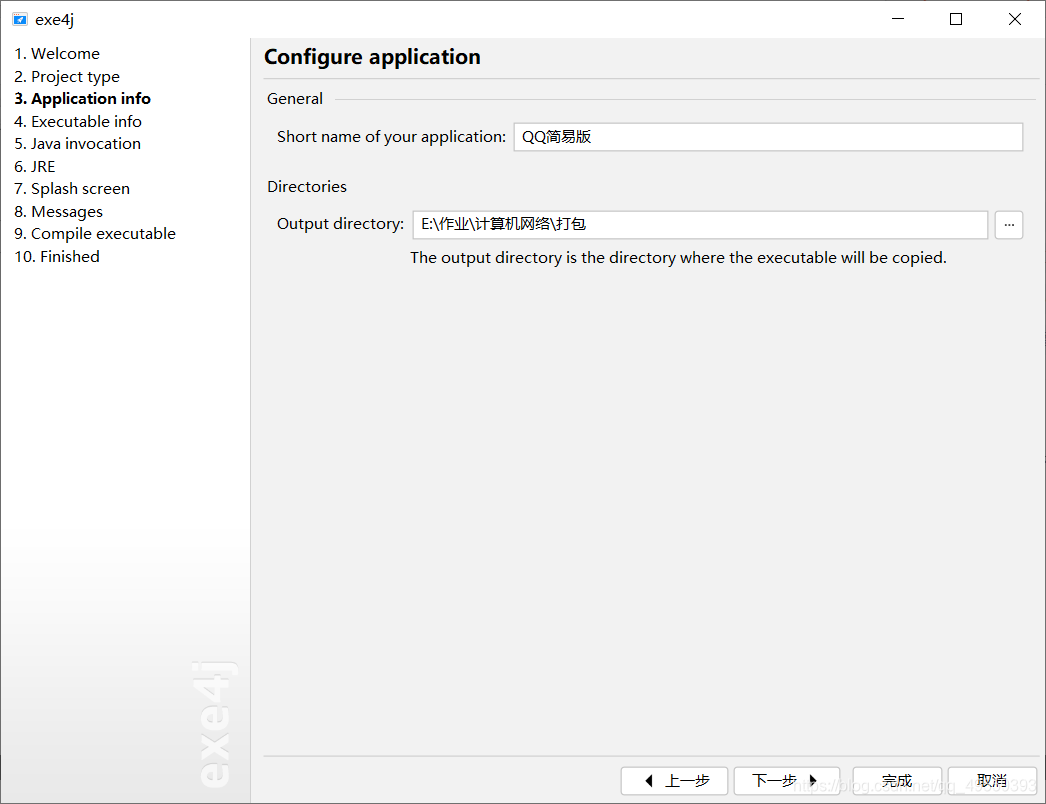Go to the Project type step
Image resolution: width=1046 pixels, height=804 pixels.
67,76
